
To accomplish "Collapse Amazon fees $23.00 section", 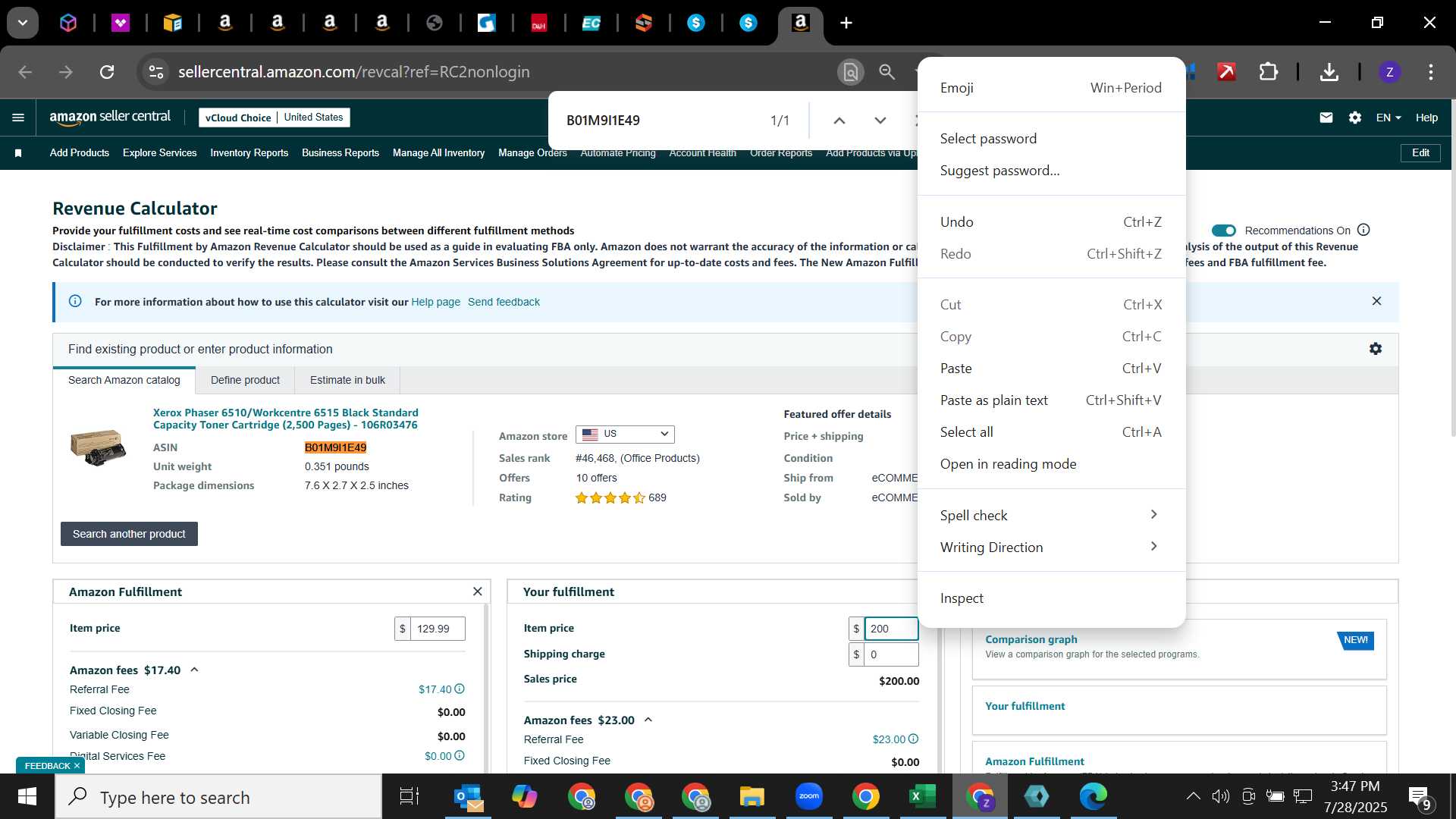I will 648,720.
